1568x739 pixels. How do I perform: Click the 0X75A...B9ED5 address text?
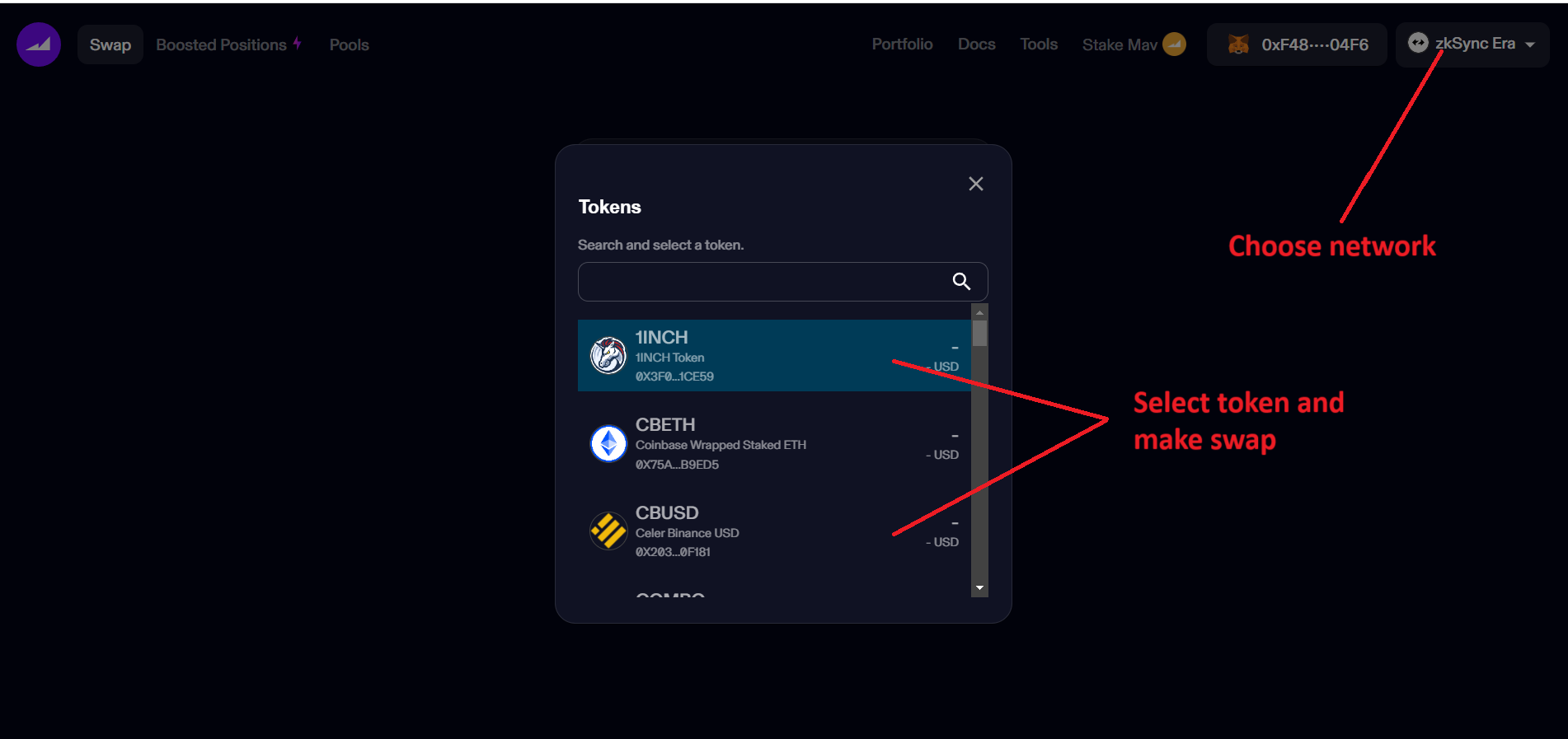pyautogui.click(x=677, y=465)
